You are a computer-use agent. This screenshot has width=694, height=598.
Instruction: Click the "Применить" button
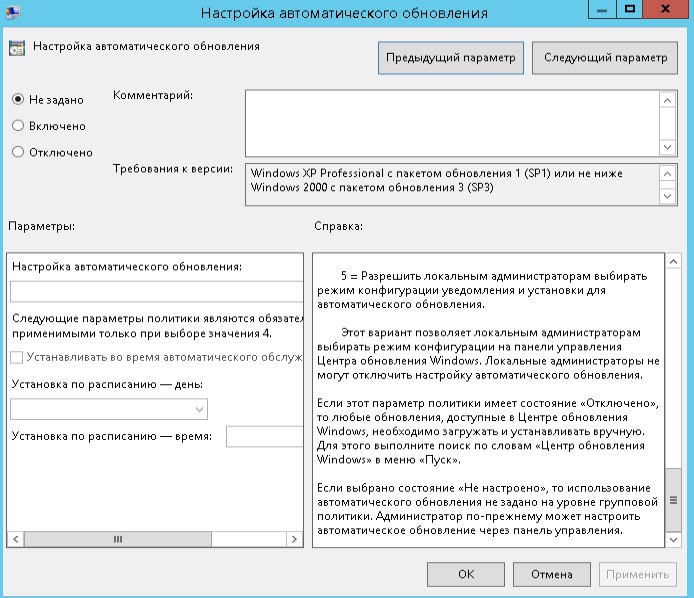pyautogui.click(x=638, y=574)
